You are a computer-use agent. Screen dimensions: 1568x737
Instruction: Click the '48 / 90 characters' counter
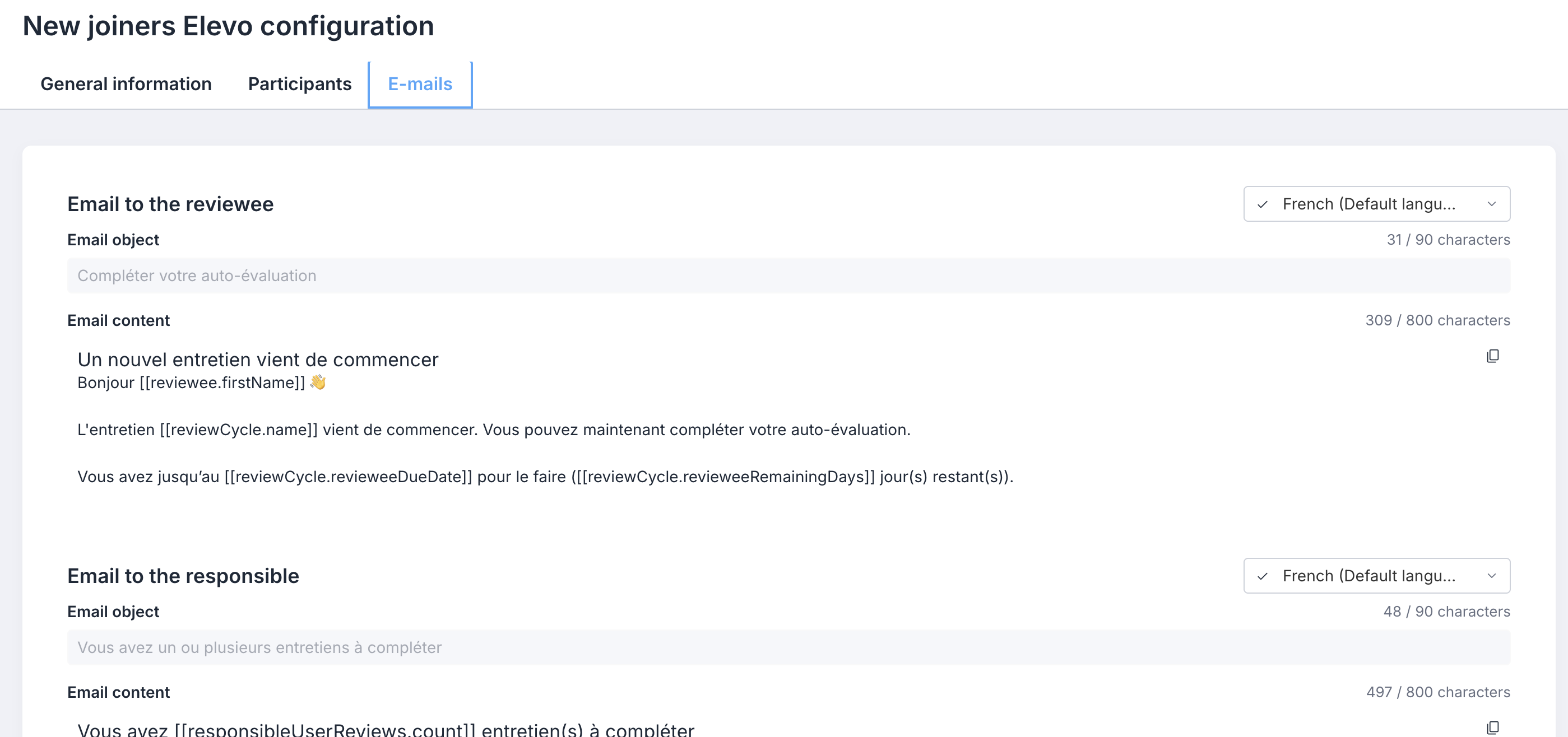[1446, 611]
